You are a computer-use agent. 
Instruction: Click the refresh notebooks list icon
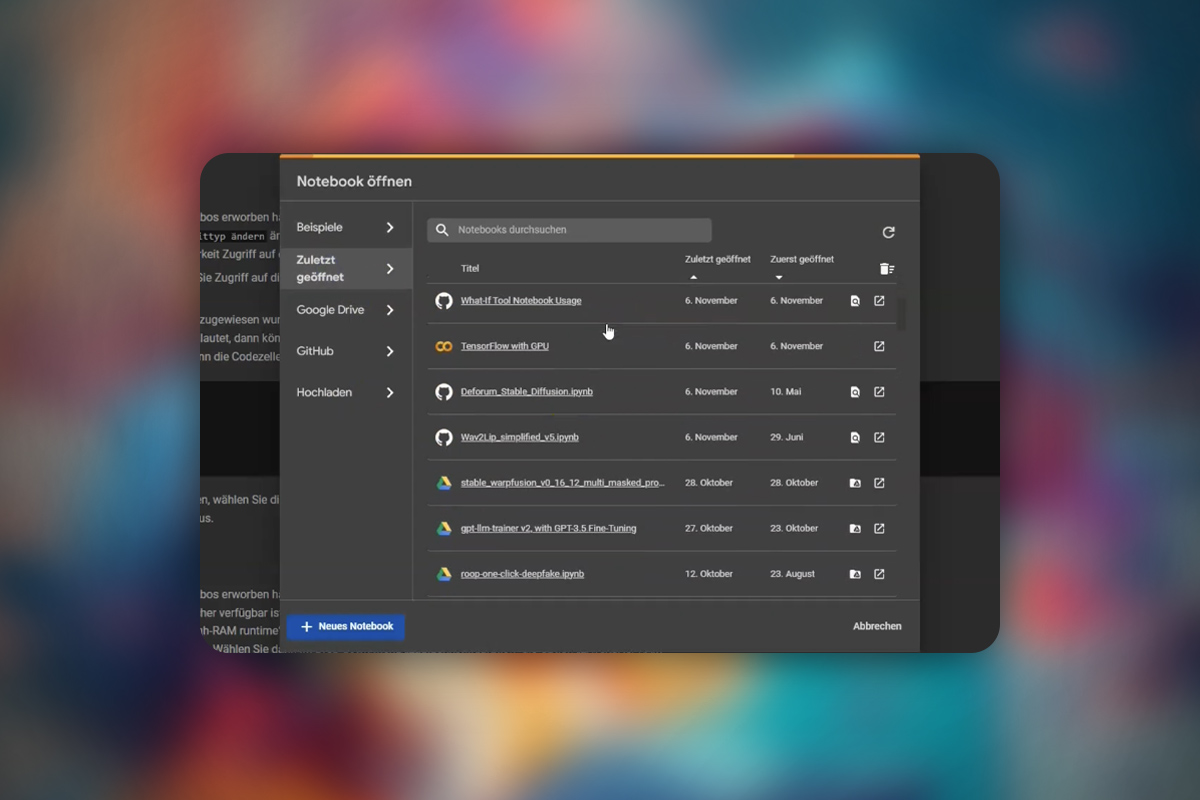pyautogui.click(x=888, y=232)
